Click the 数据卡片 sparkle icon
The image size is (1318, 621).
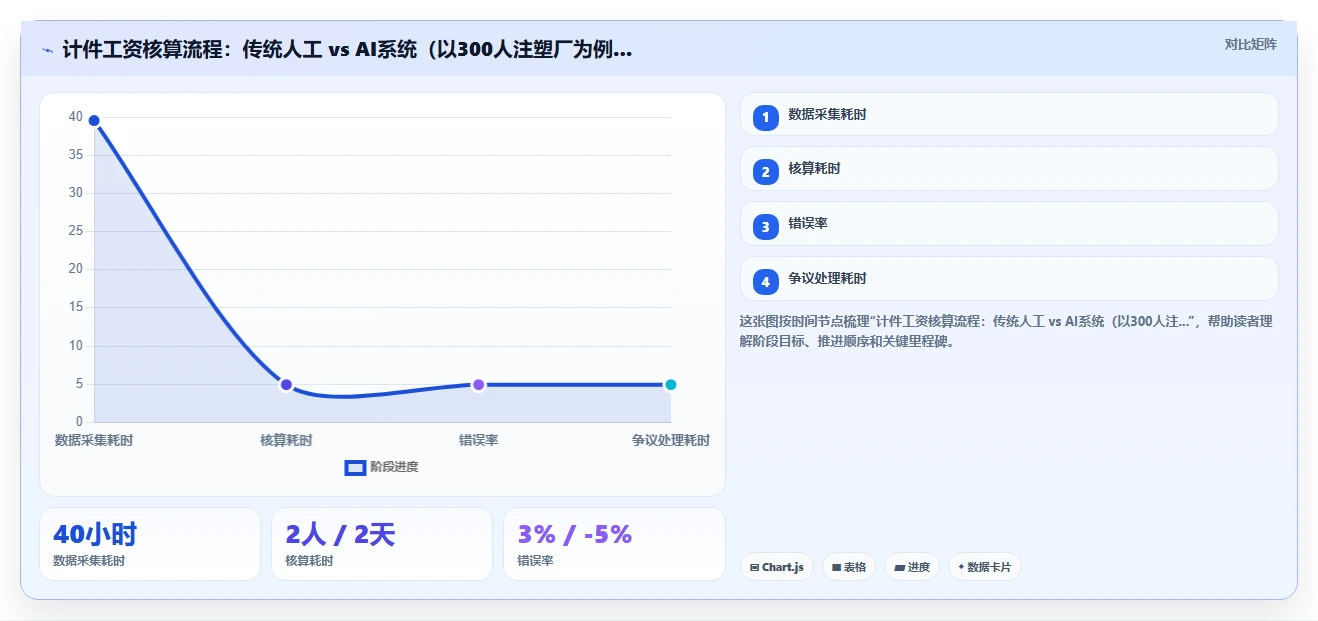click(961, 567)
